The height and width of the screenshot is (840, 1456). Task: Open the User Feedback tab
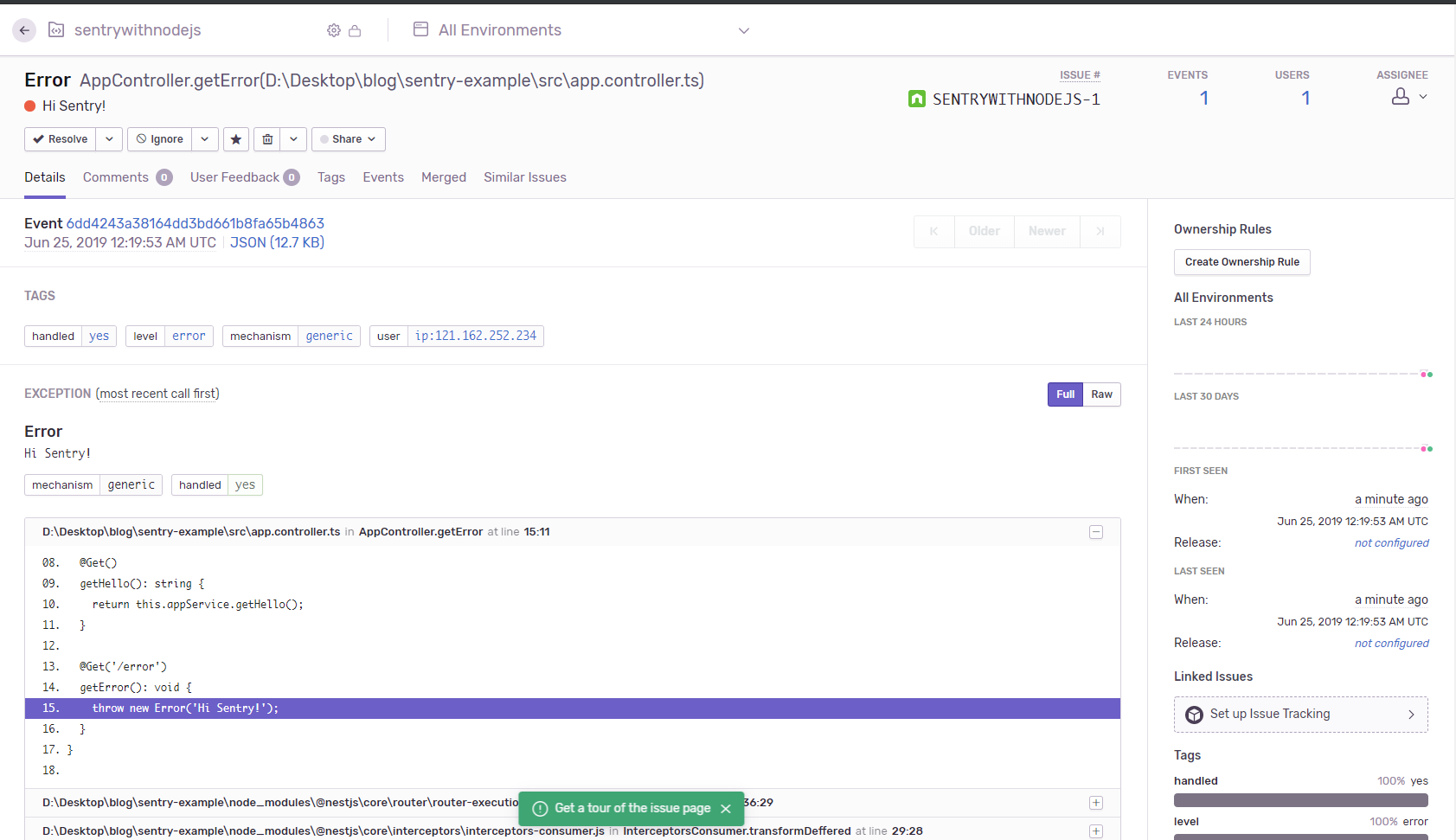[245, 177]
